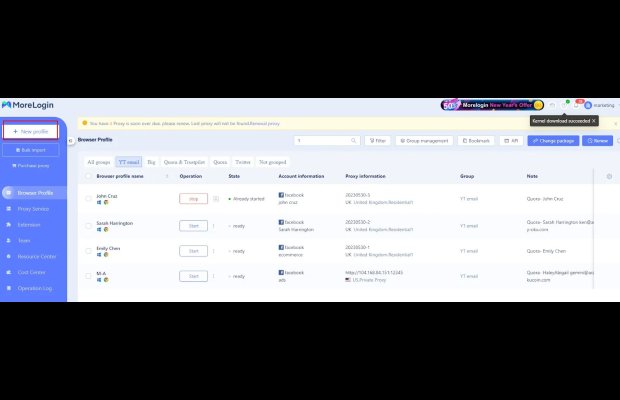Select the checkbox for John Cruz
The width and height of the screenshot is (620, 400).
[88, 199]
